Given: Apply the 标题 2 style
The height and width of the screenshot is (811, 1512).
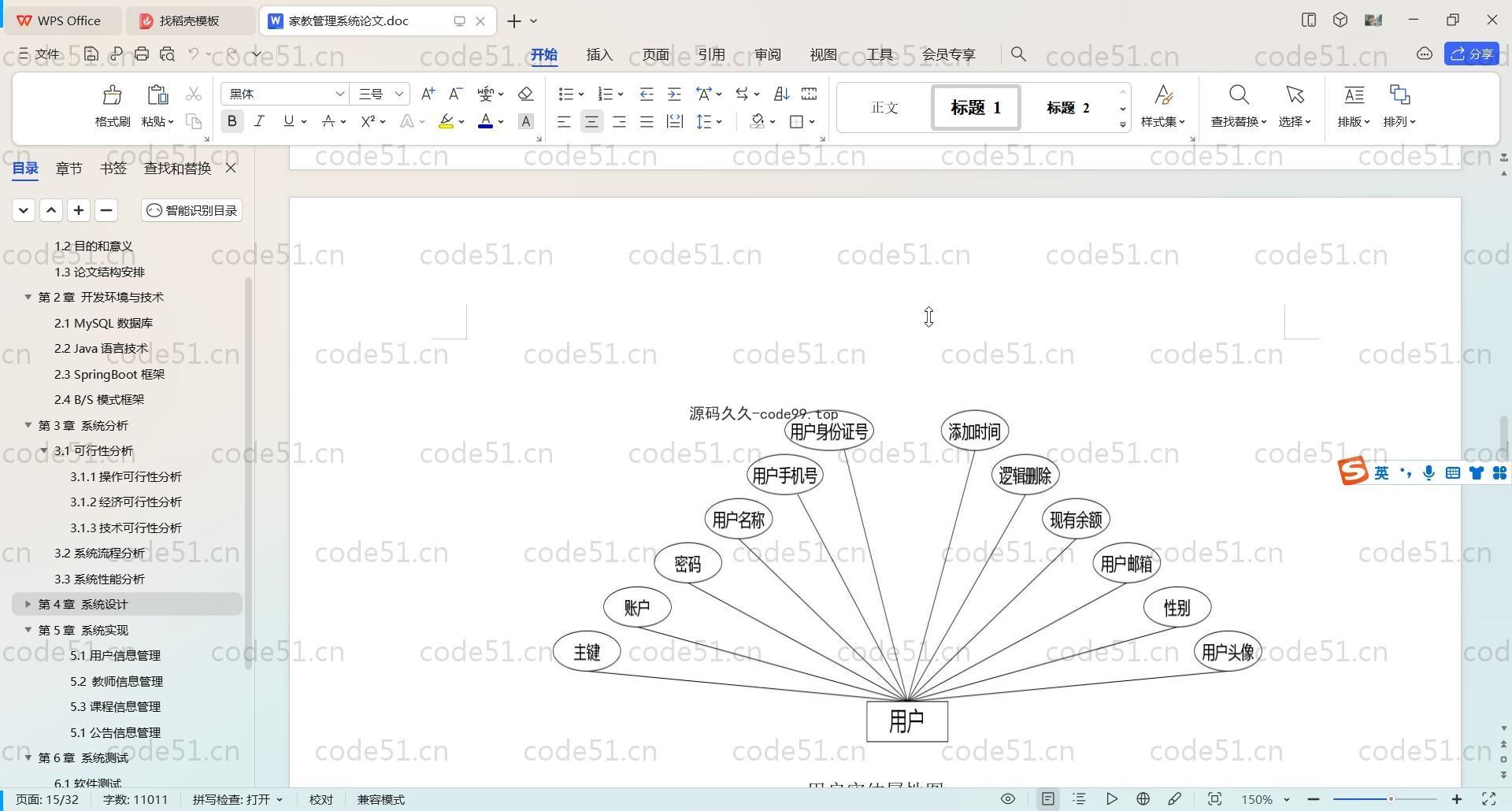Looking at the screenshot, I should [x=1068, y=108].
